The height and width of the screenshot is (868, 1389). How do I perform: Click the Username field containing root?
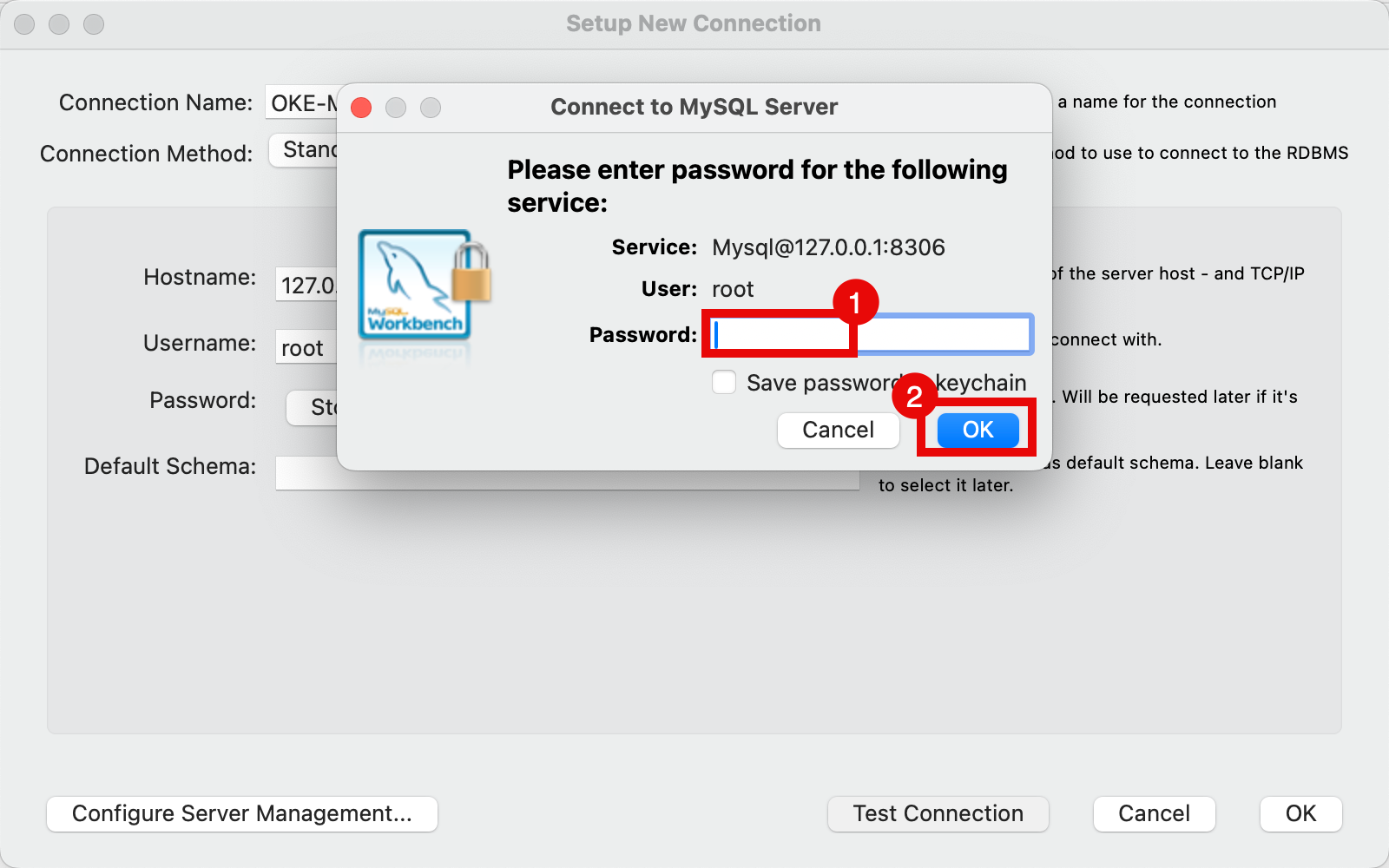click(305, 347)
